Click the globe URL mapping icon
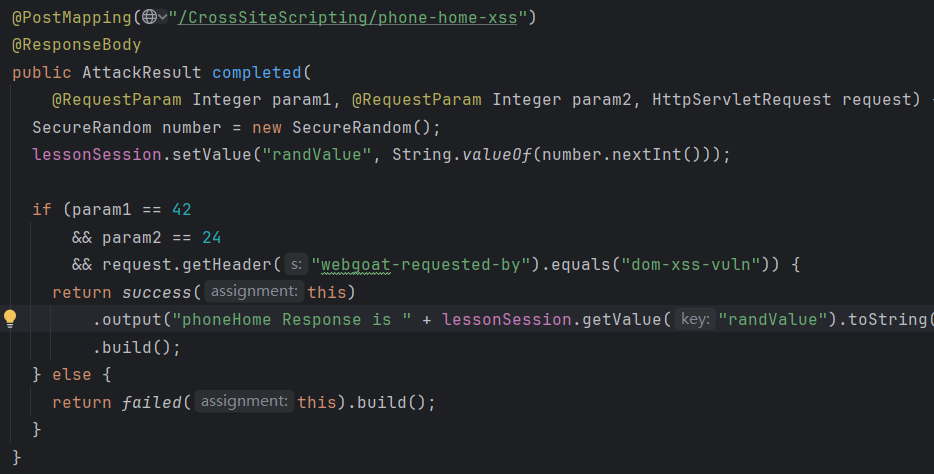934x474 pixels. point(150,17)
